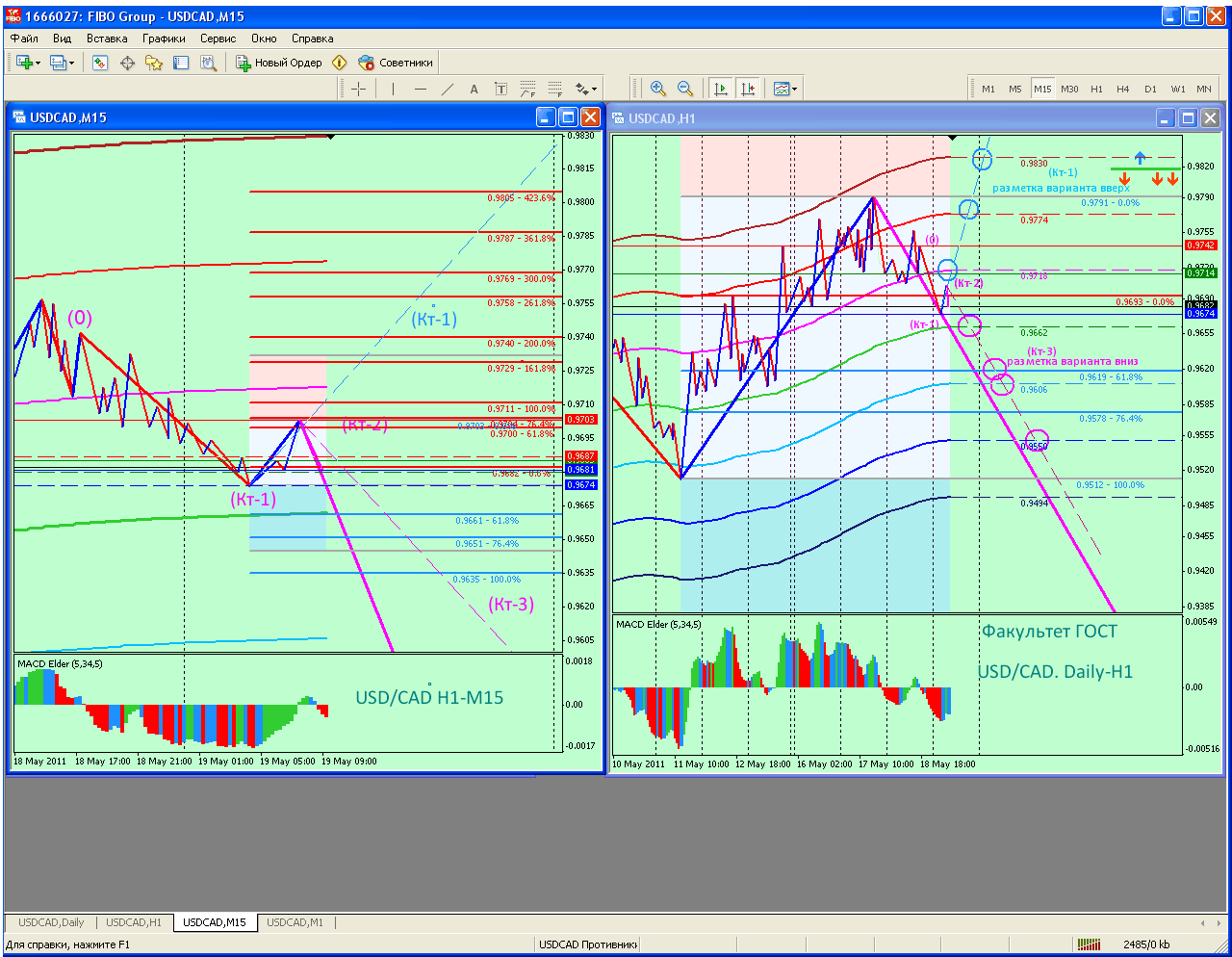Screen dimensions: 1232x957
Task: Click the USD/CAD H1-M15 chart label
Action: tap(429, 697)
